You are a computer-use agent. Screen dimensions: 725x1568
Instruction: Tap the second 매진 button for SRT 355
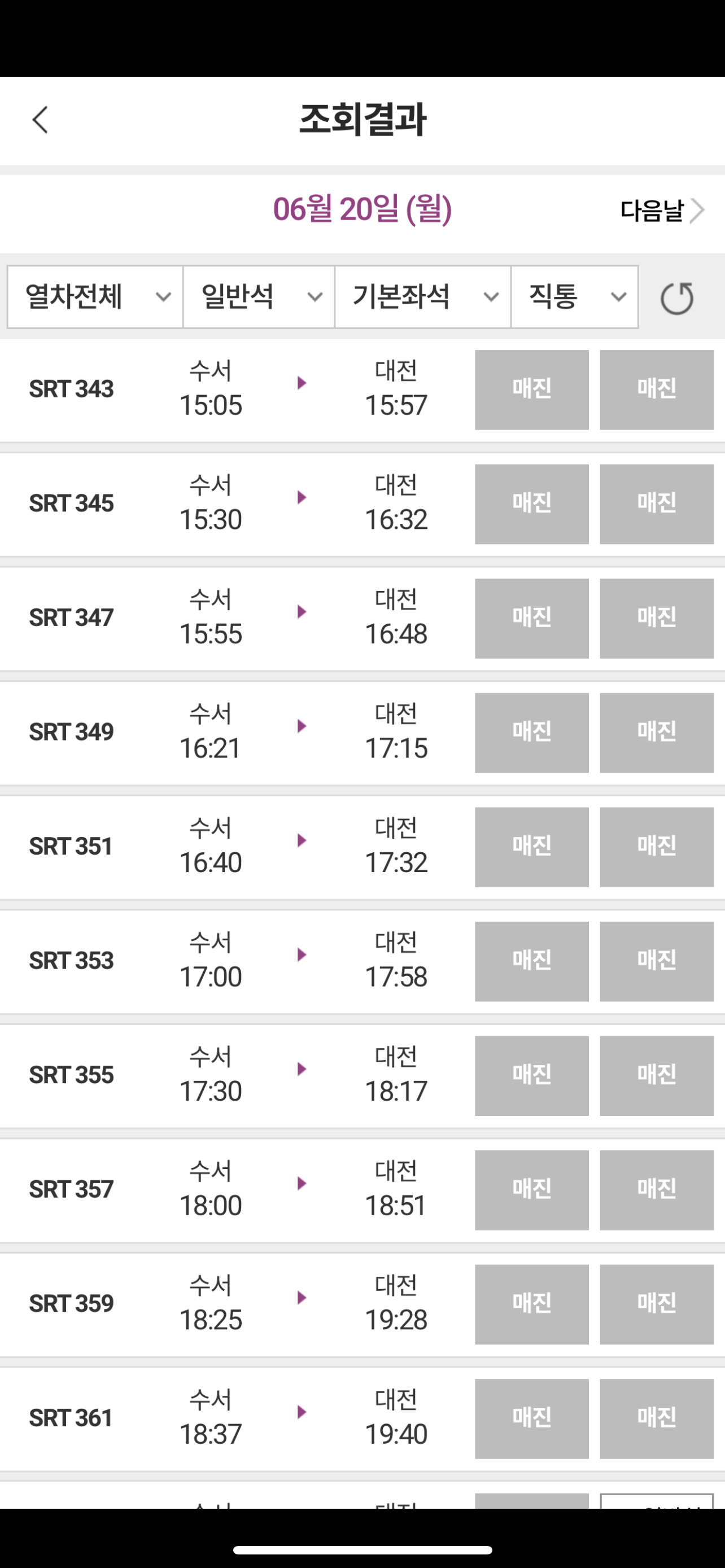656,1076
